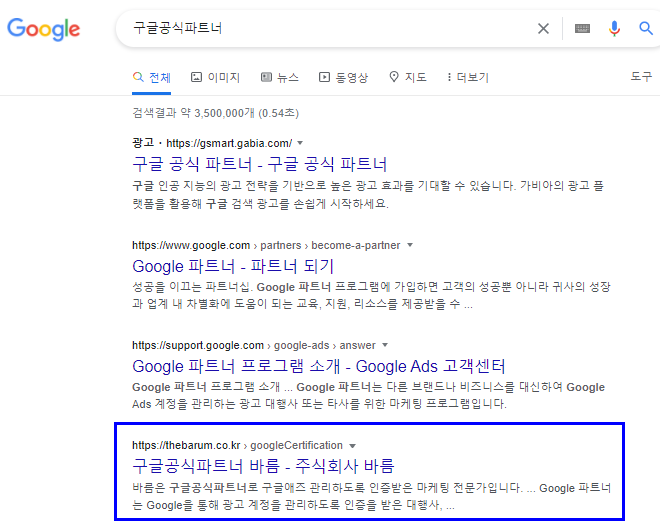The width and height of the screenshot is (660, 530).
Task: Switch to the 뉴스 tab
Action: tap(280, 77)
